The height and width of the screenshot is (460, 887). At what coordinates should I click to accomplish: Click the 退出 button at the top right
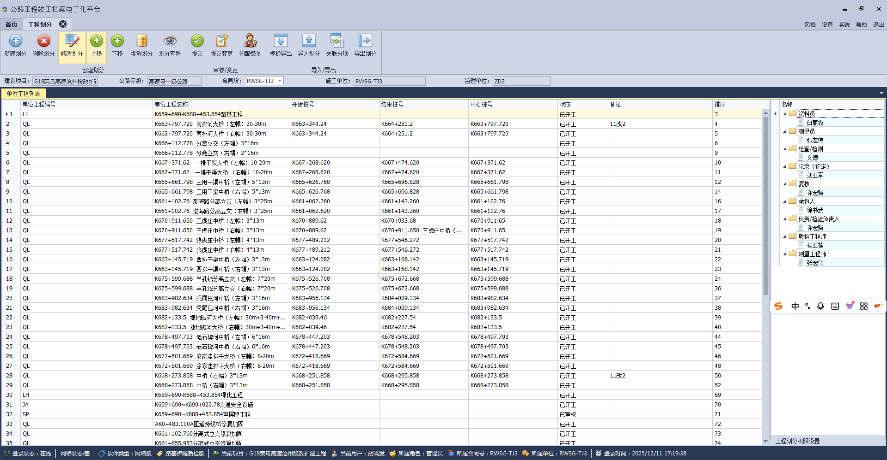pyautogui.click(x=878, y=22)
